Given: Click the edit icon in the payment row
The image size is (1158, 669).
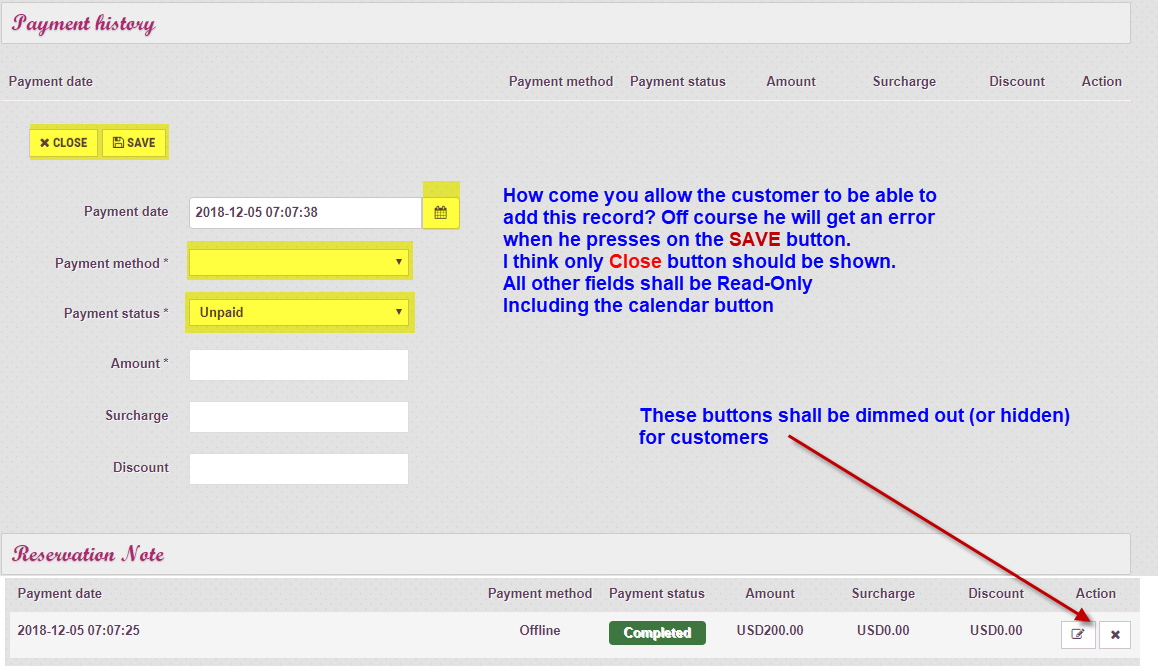Looking at the screenshot, I should pyautogui.click(x=1078, y=634).
